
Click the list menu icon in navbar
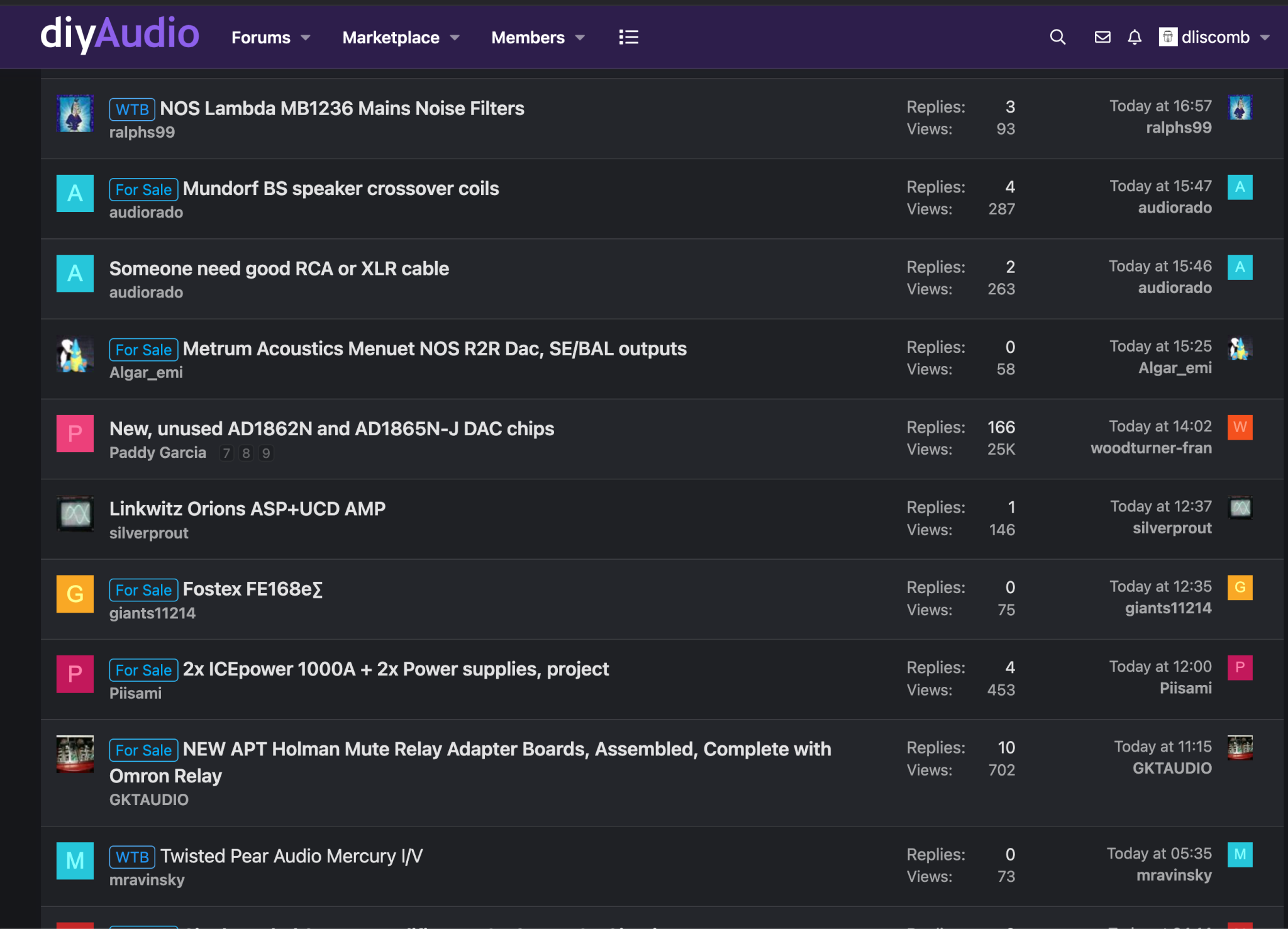pos(628,37)
